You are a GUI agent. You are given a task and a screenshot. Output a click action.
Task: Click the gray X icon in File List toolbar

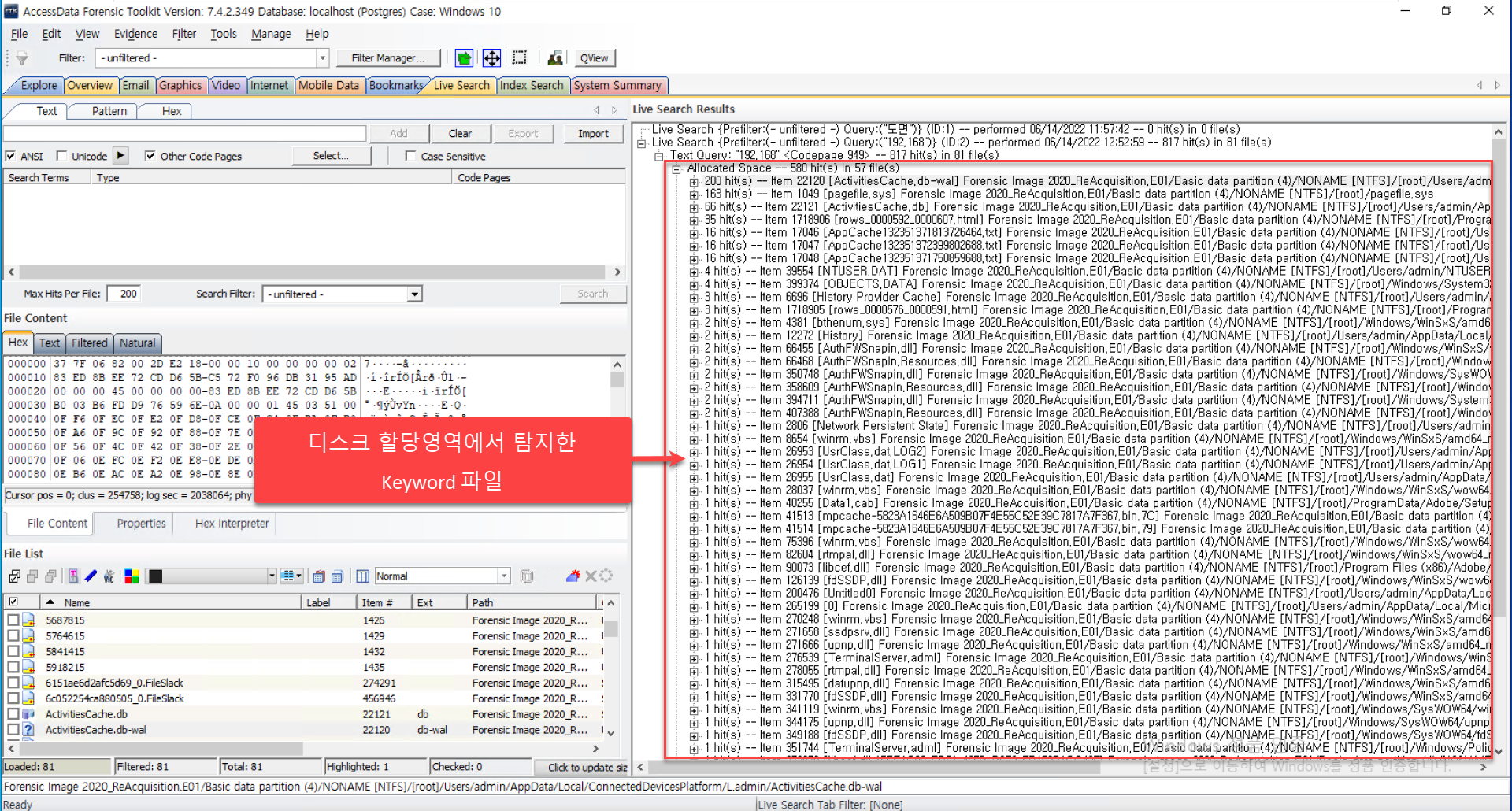(x=591, y=576)
